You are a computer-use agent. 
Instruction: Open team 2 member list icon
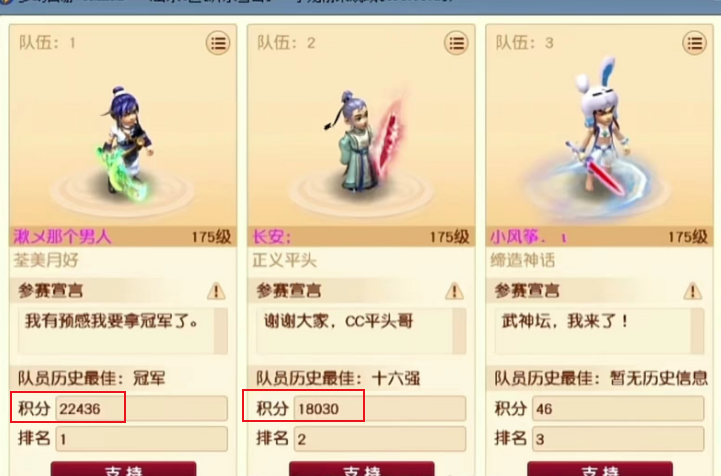(x=456, y=43)
